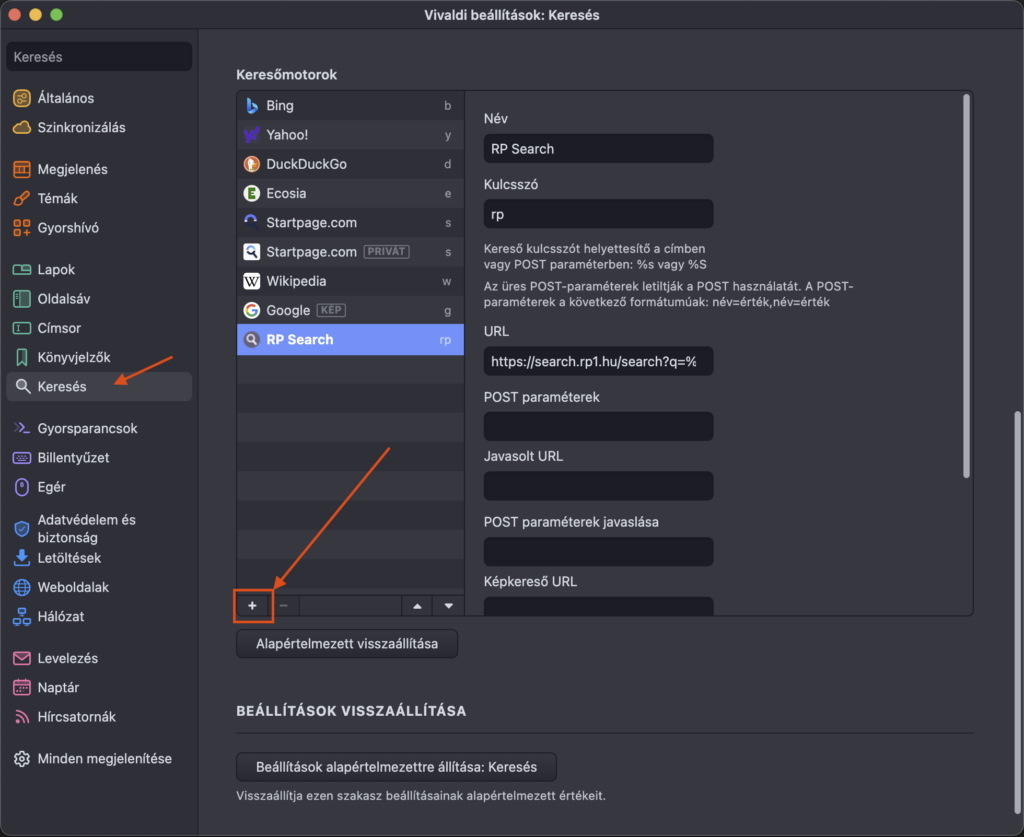The height and width of the screenshot is (837, 1024).
Task: Click the Lapok tabs icon
Action: coord(22,270)
